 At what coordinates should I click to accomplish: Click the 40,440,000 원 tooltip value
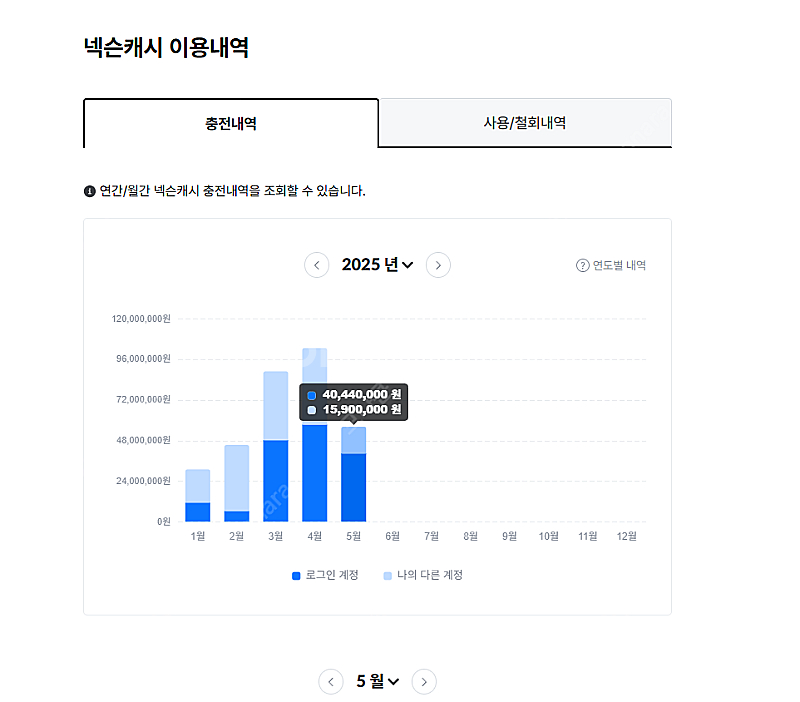362,394
